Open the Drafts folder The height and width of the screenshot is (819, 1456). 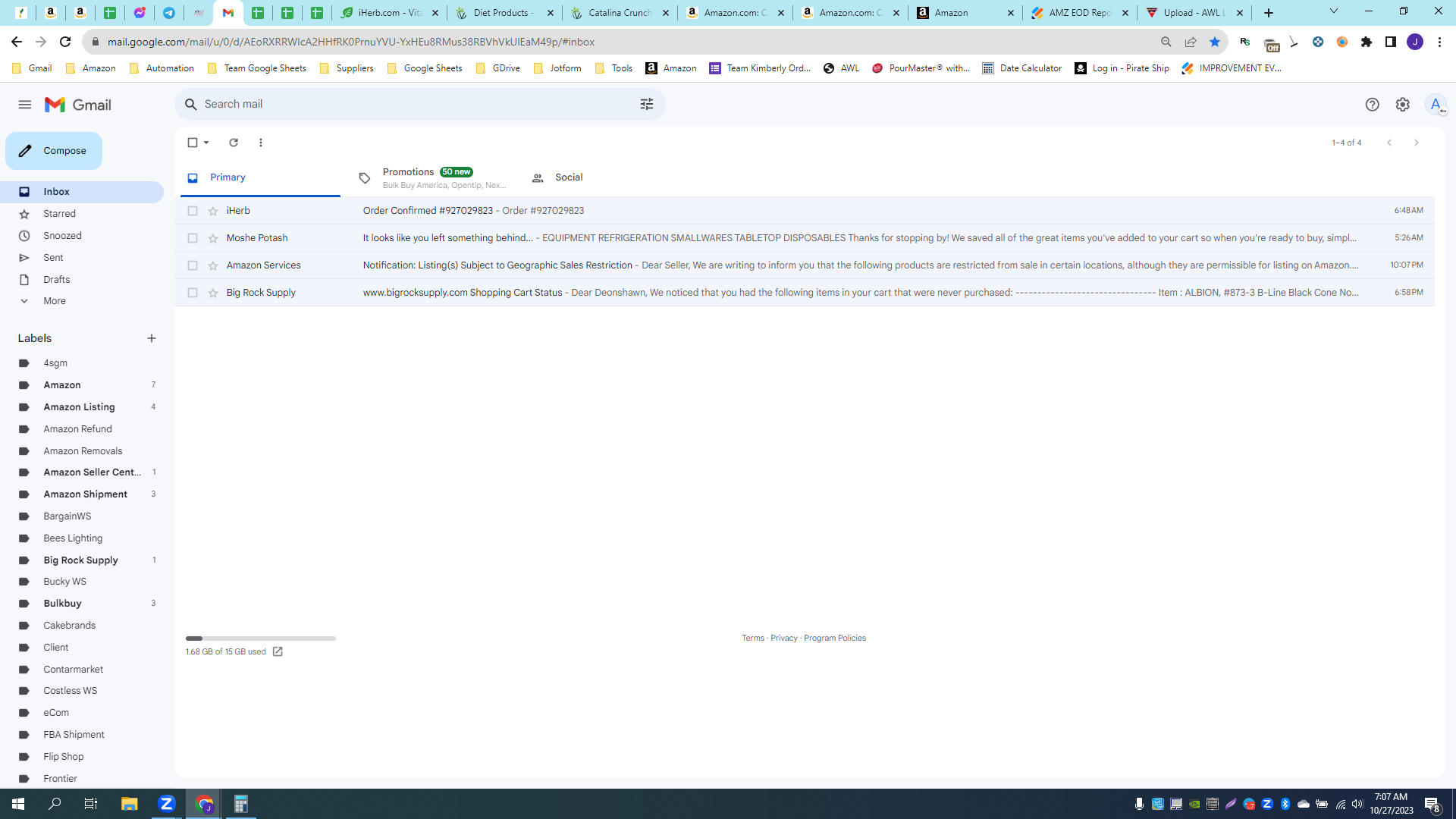coord(56,280)
